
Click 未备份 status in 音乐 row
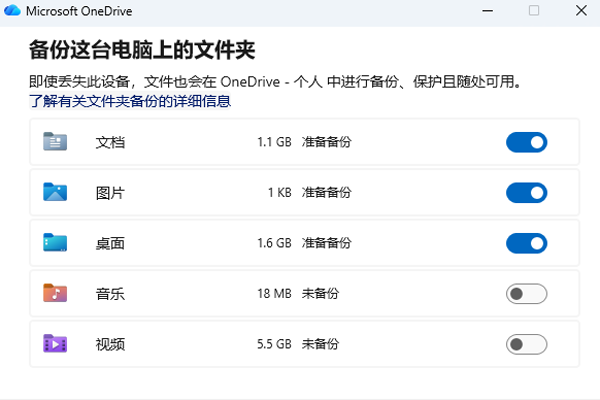pyautogui.click(x=320, y=294)
